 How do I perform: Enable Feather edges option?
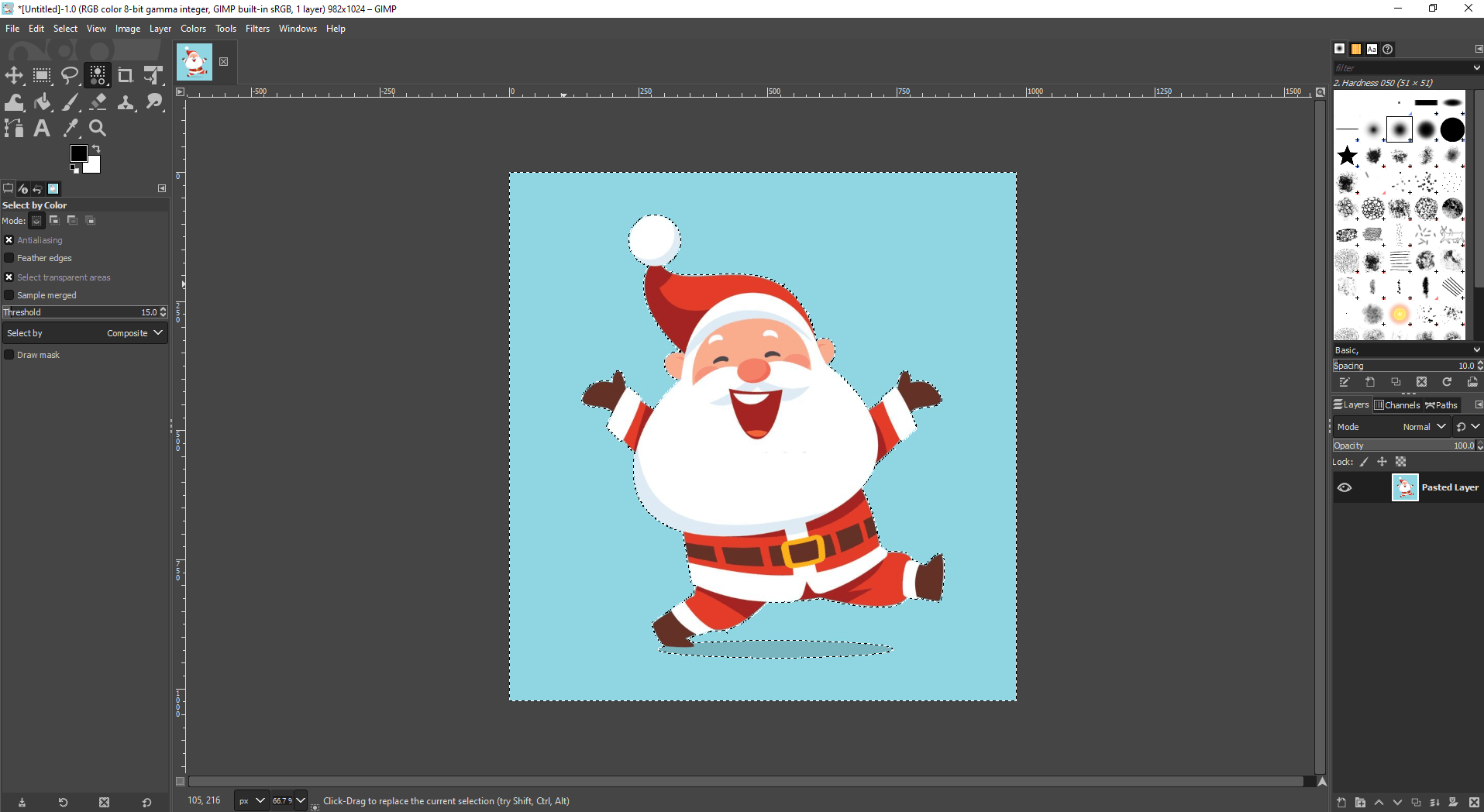click(9, 258)
